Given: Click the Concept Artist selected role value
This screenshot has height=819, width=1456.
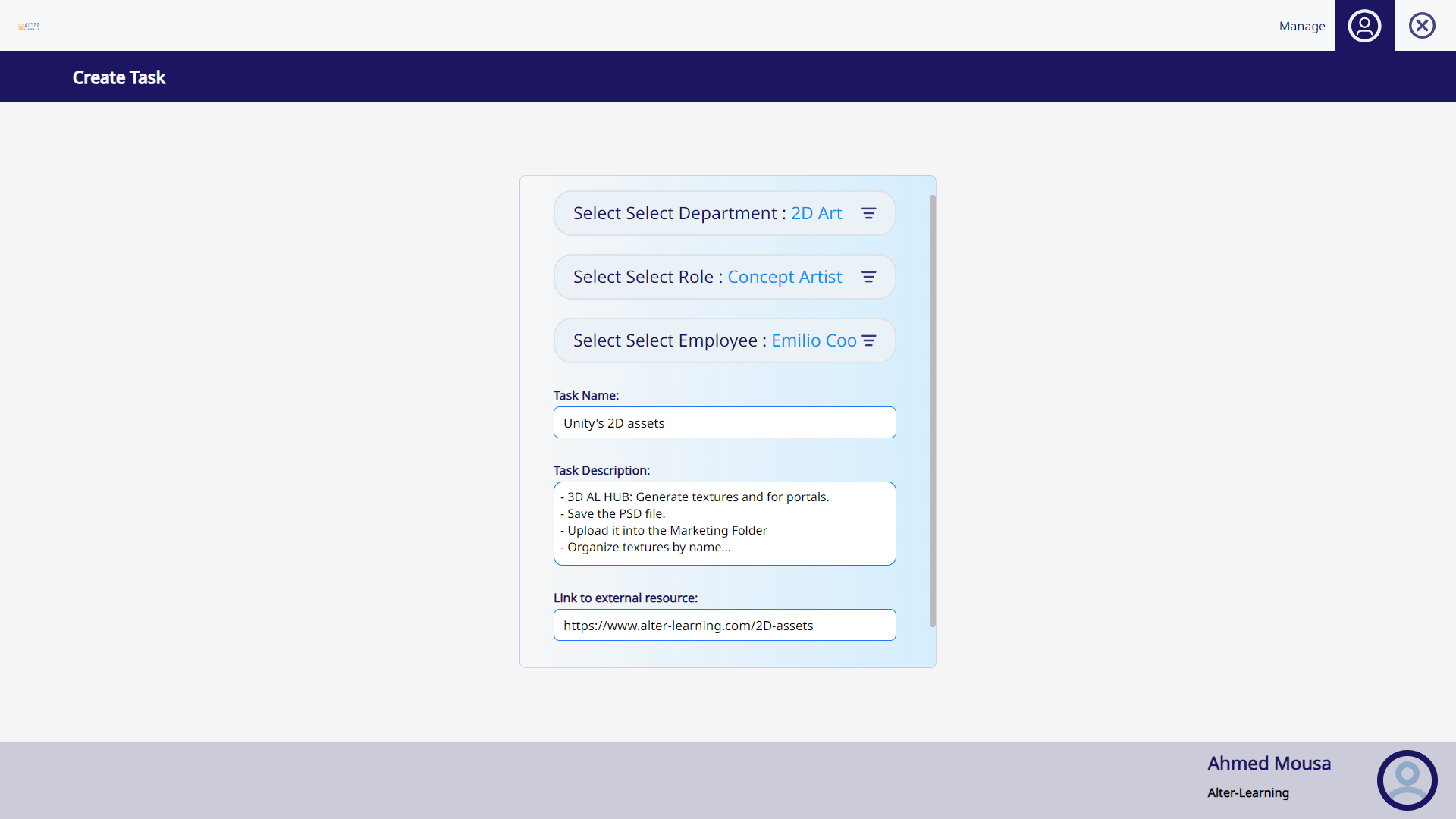Looking at the screenshot, I should coord(784,278).
